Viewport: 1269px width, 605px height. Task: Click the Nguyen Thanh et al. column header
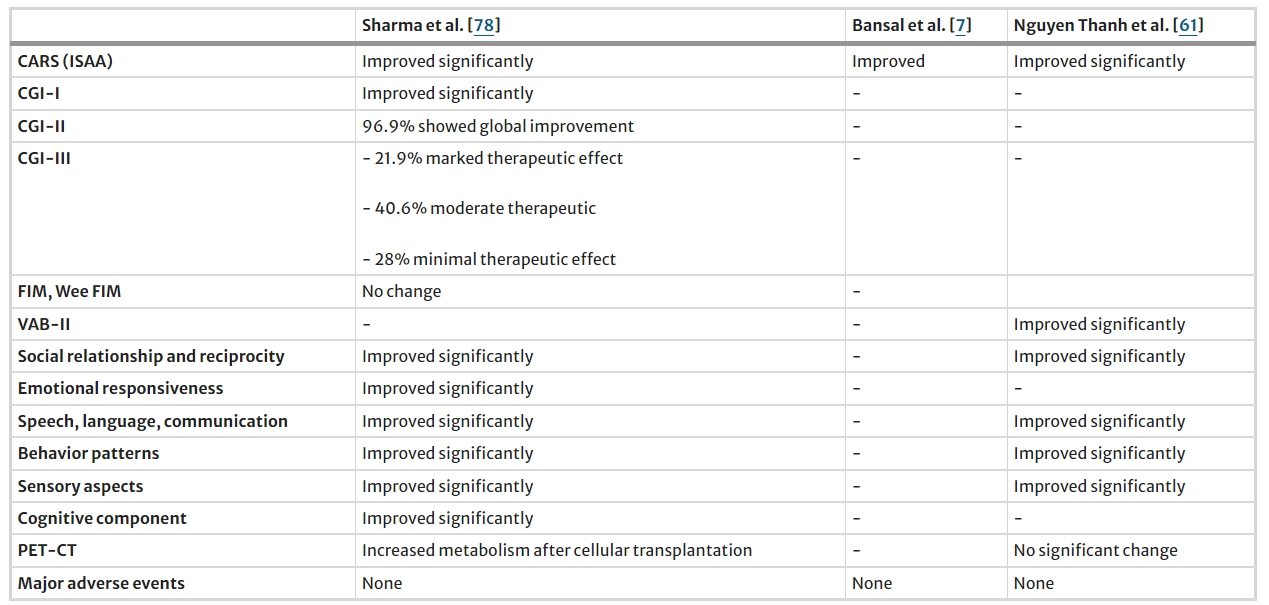tap(1092, 26)
